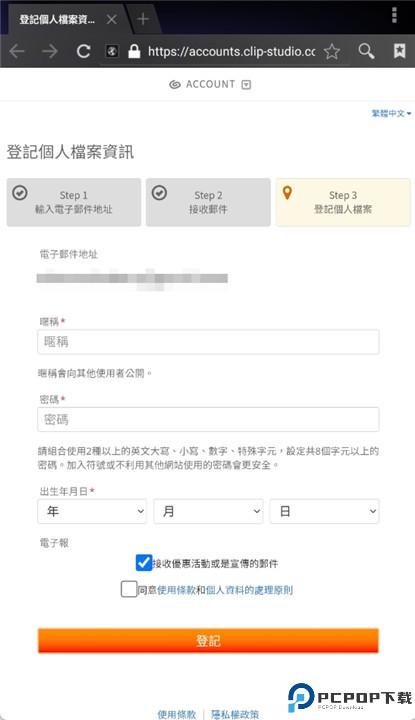Viewport: 415px width, 720px height.
Task: Click the browser forward arrow
Action: pyautogui.click(x=50, y=51)
